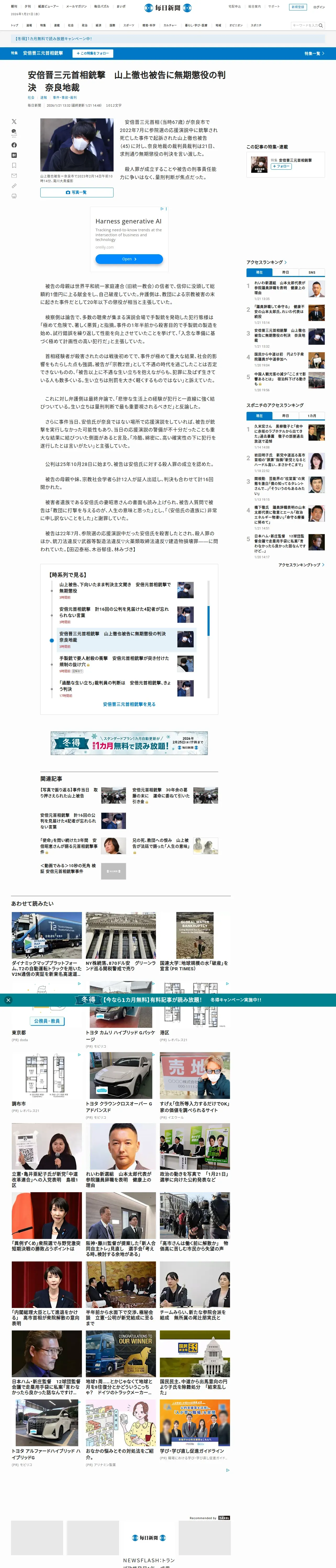Open the 写真一覧 photo gallery button
This screenshot has height=1568, width=336.
[x=77, y=192]
